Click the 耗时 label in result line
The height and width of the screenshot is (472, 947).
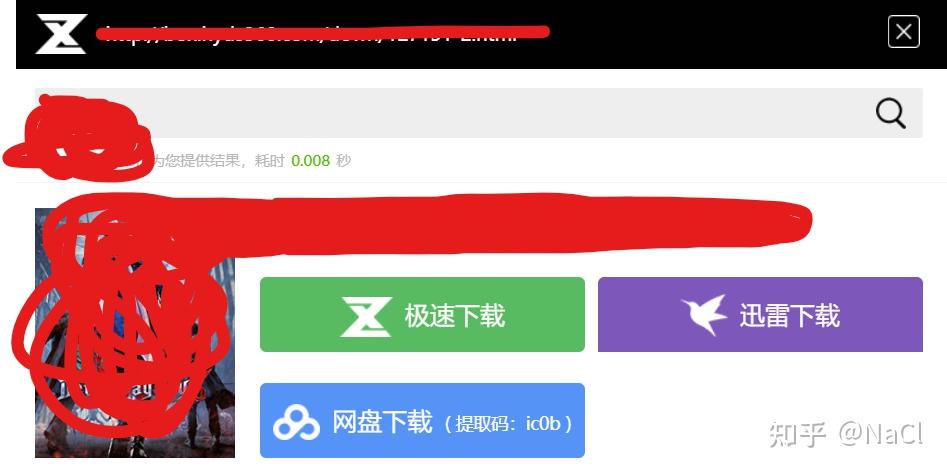point(269,161)
